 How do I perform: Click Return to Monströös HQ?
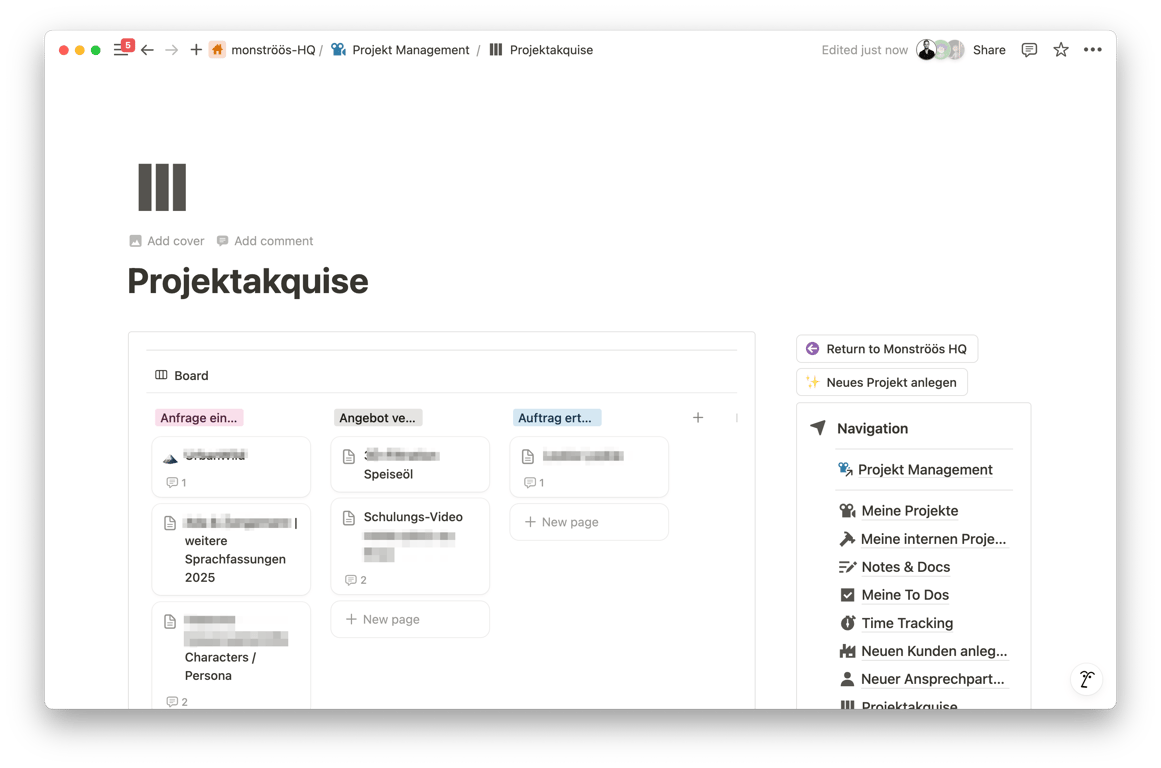click(886, 348)
